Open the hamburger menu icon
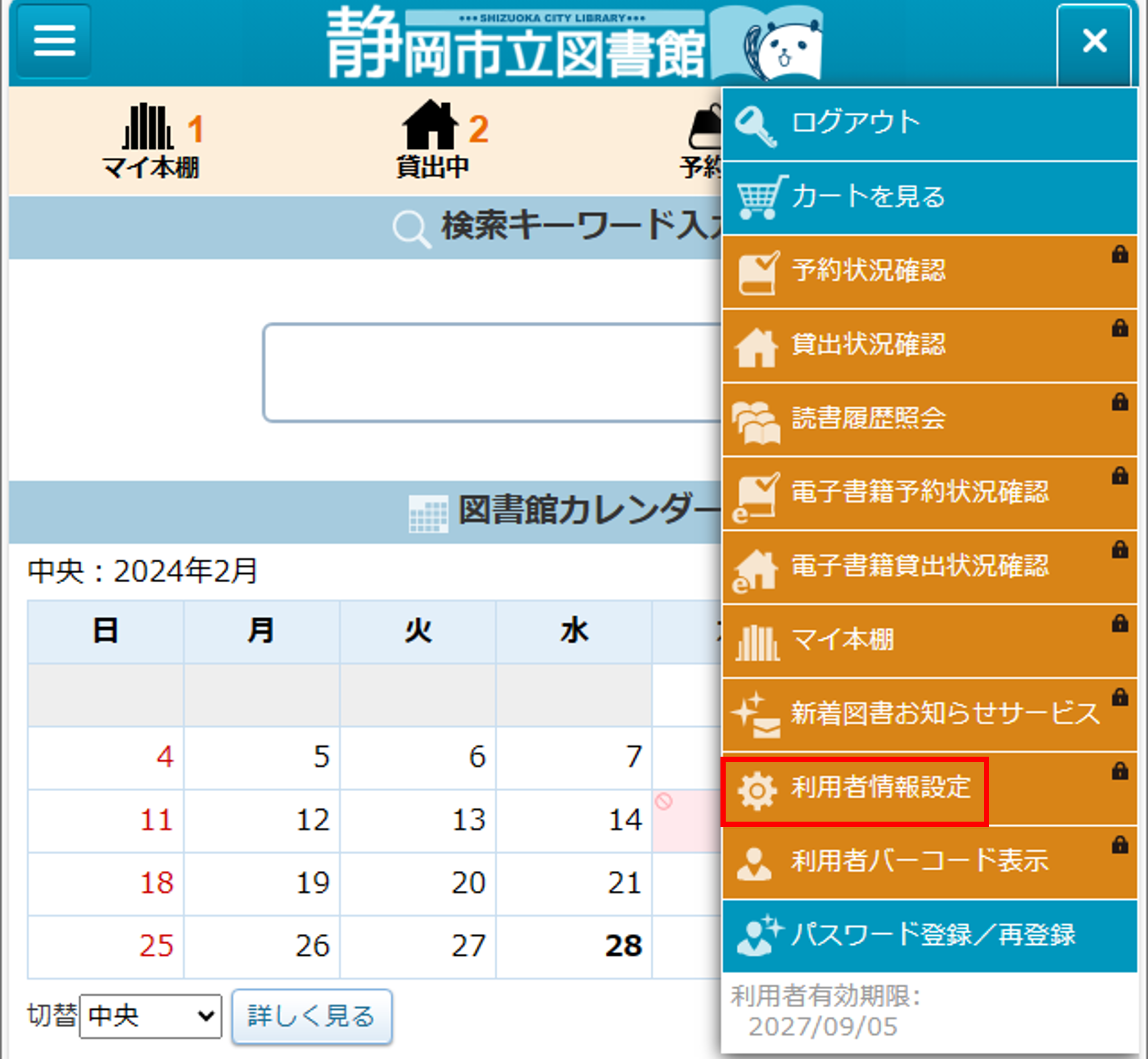This screenshot has height=1059, width=1148. (x=54, y=40)
